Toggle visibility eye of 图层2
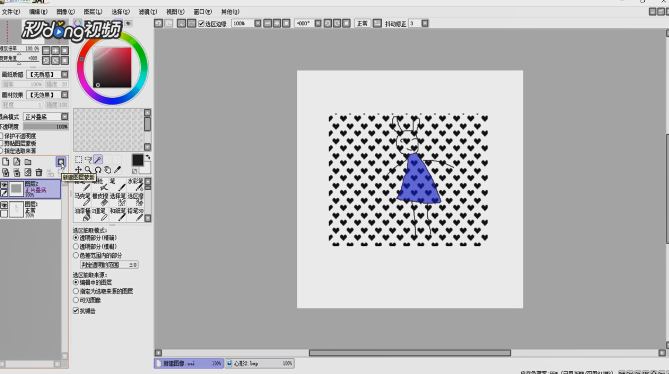The width and height of the screenshot is (669, 374). [x=4, y=186]
